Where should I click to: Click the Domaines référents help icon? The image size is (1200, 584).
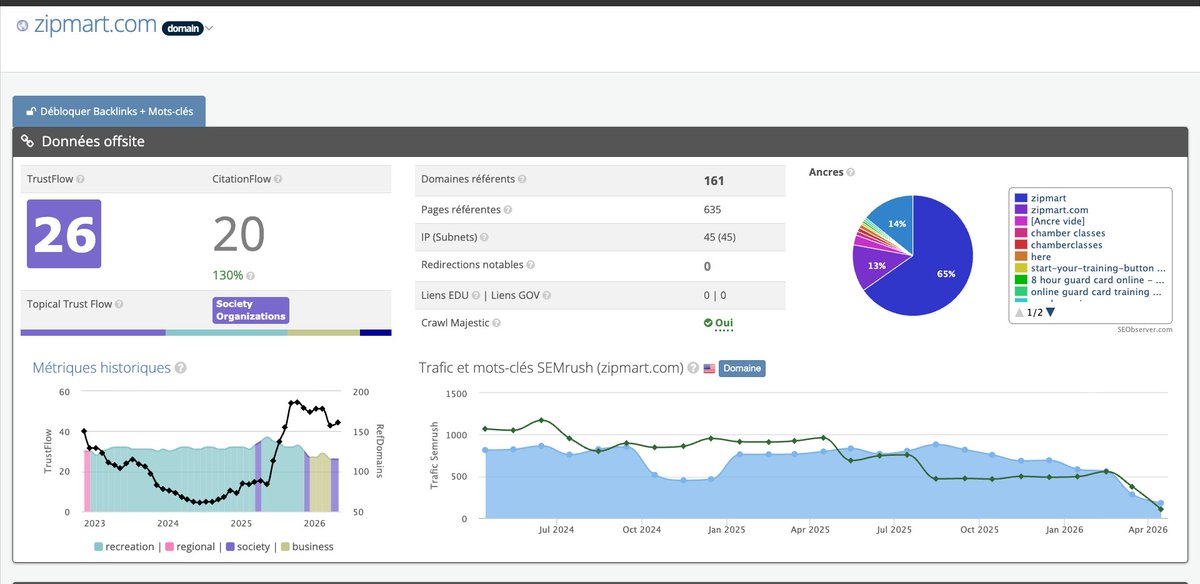(522, 180)
